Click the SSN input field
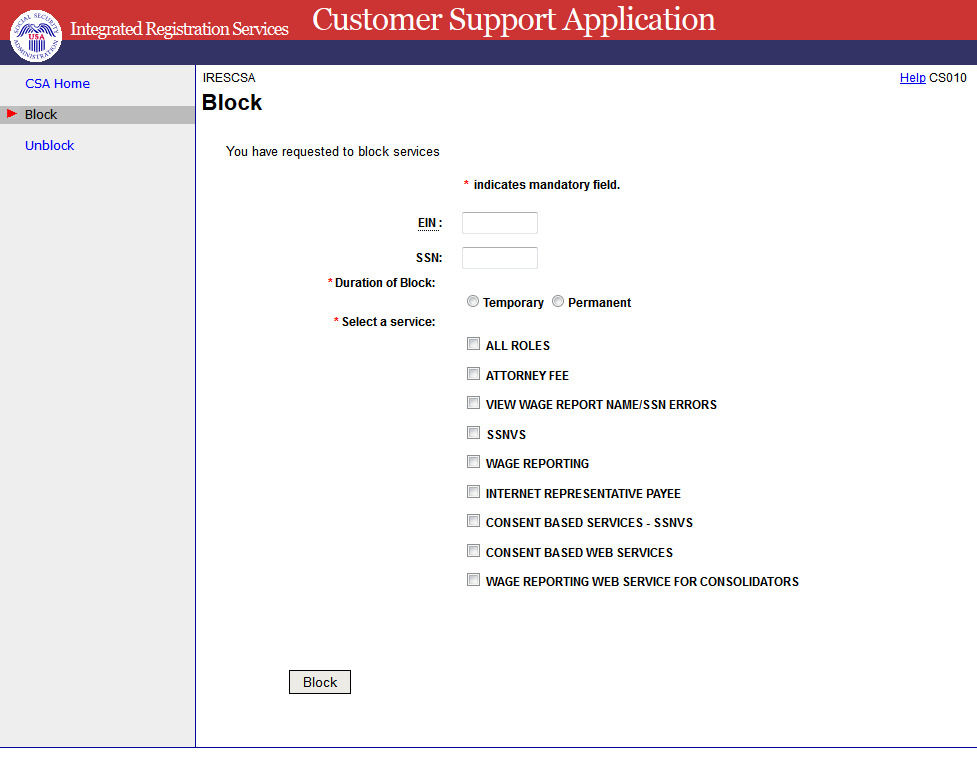Viewport: 977px width, 783px height. pos(500,258)
